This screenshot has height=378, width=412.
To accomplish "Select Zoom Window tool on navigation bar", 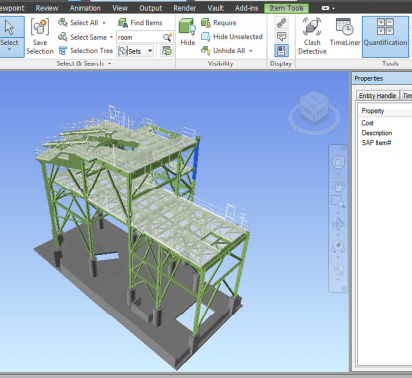I will (x=338, y=202).
